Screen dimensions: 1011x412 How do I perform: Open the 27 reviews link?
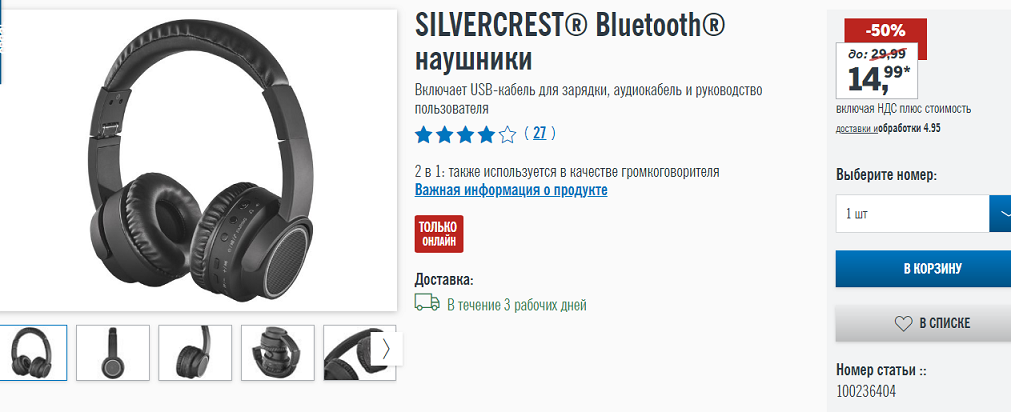pos(540,133)
